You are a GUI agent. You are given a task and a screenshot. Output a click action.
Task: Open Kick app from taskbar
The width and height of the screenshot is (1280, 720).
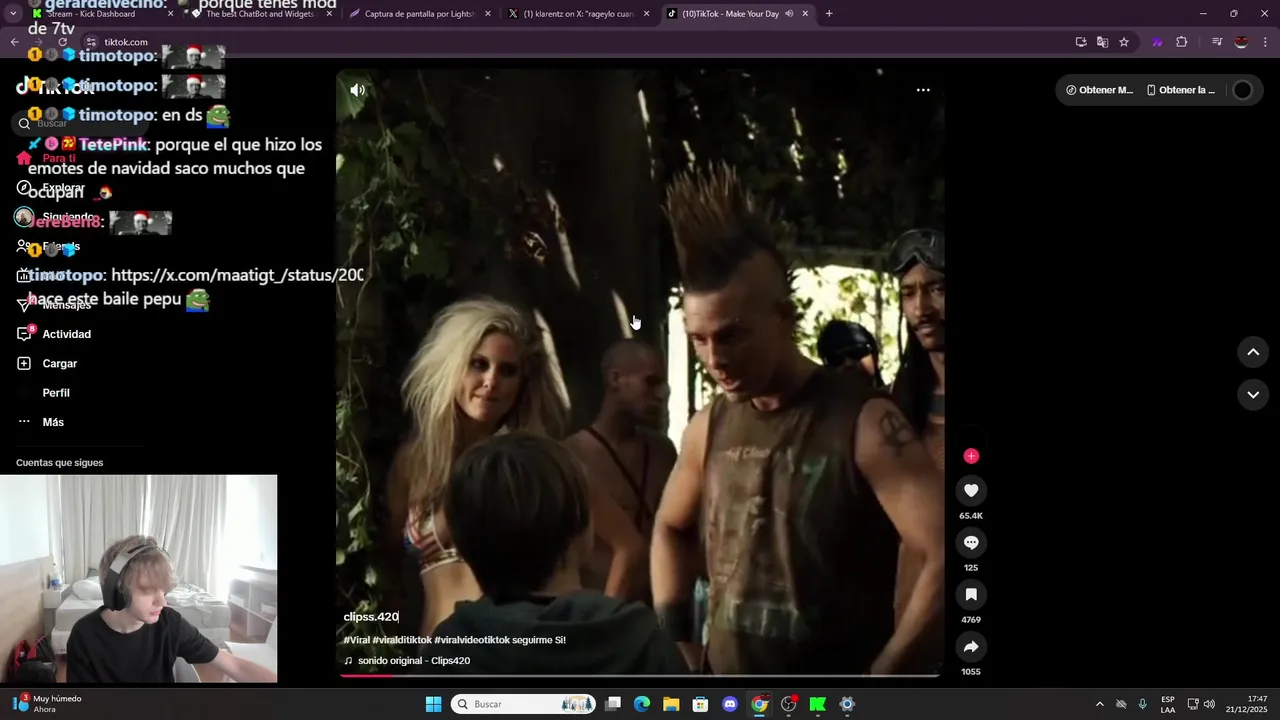tap(818, 704)
